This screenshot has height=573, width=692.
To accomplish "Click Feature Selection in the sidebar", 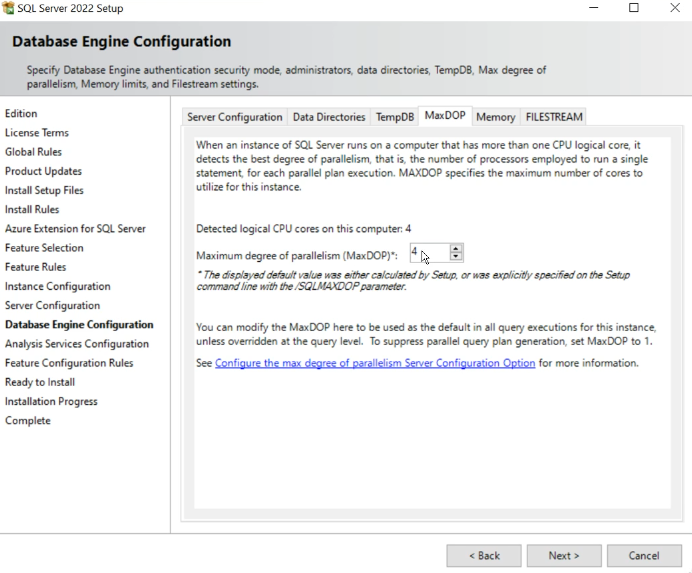I will pyautogui.click(x=44, y=248).
